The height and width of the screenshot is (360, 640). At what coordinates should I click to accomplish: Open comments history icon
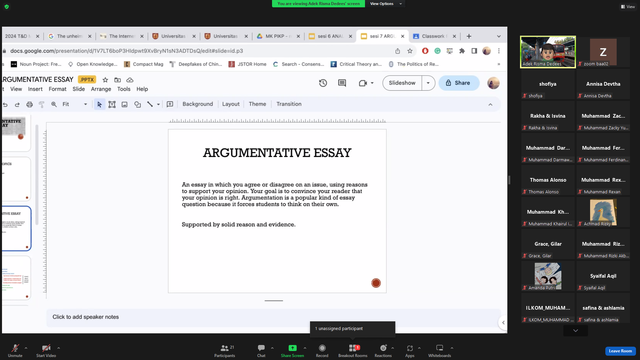(x=342, y=83)
